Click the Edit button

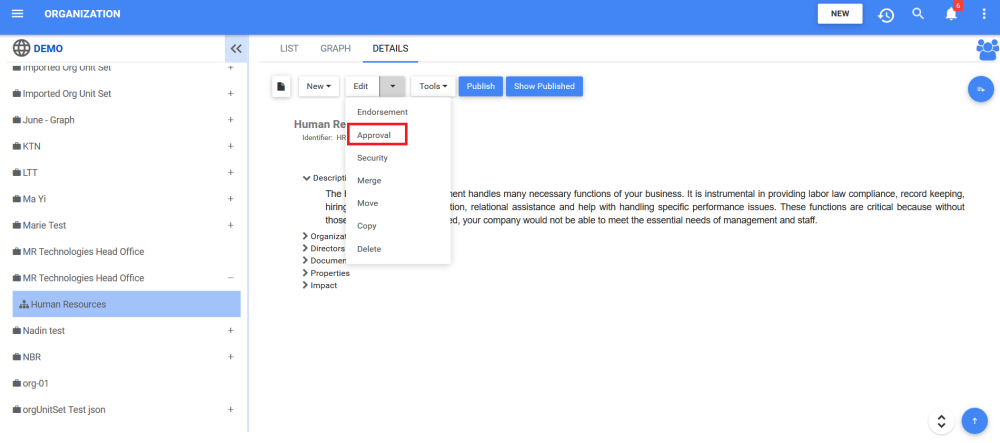362,86
